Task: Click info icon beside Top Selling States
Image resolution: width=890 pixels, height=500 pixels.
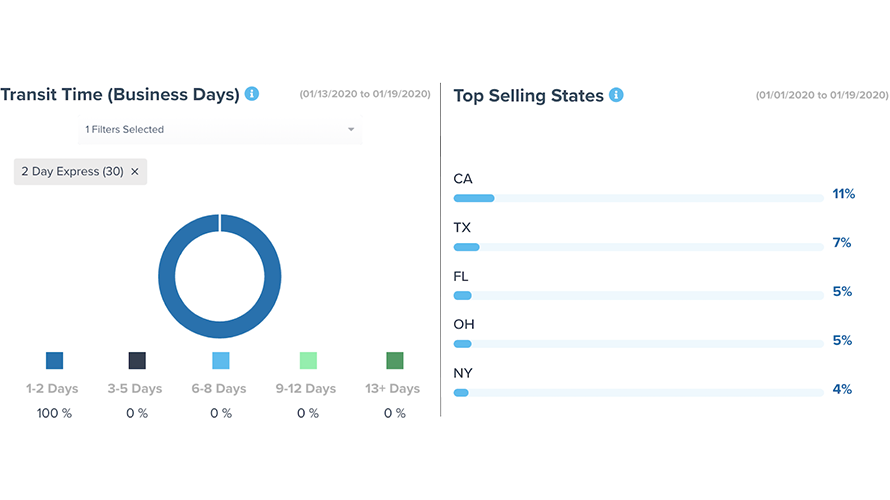Action: (x=617, y=95)
